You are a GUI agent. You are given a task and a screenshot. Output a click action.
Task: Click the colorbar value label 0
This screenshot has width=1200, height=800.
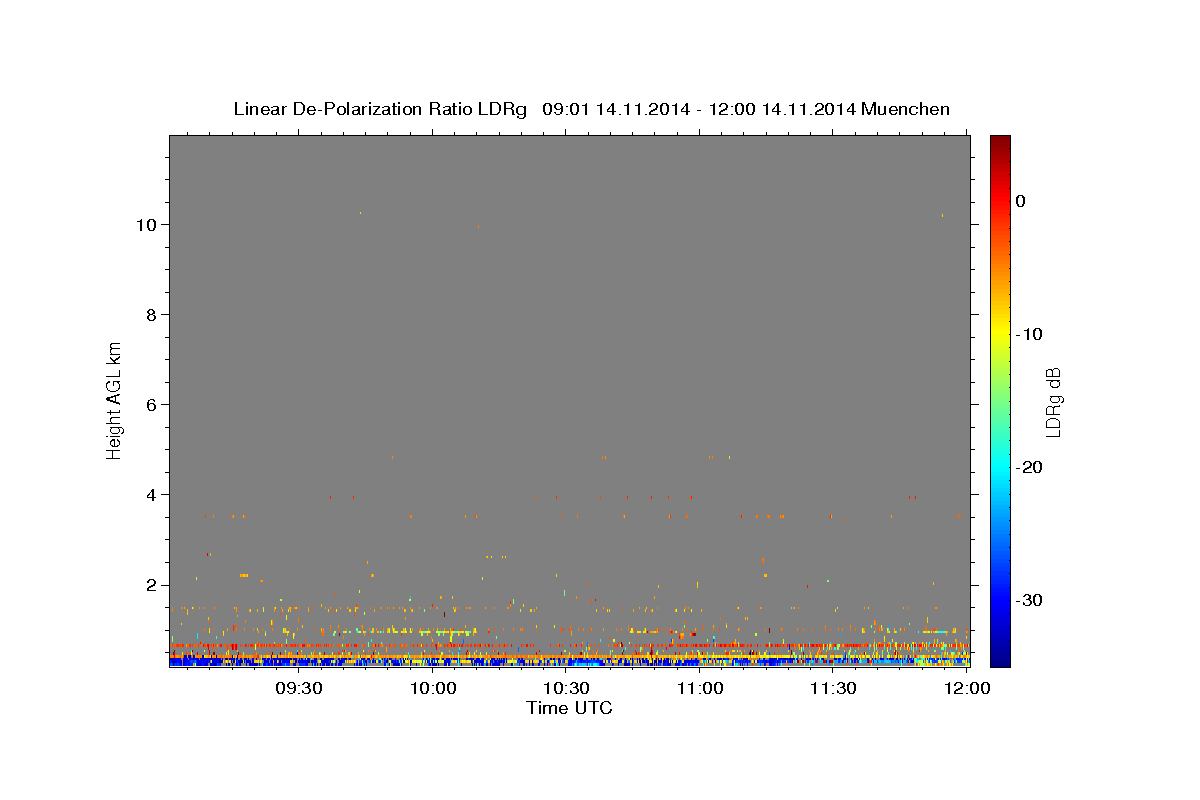[1021, 201]
